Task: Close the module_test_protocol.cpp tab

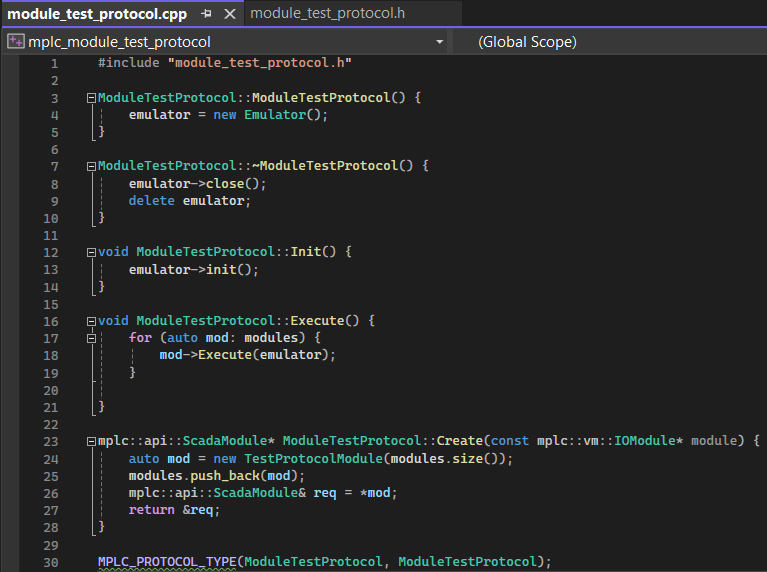Action: point(230,14)
